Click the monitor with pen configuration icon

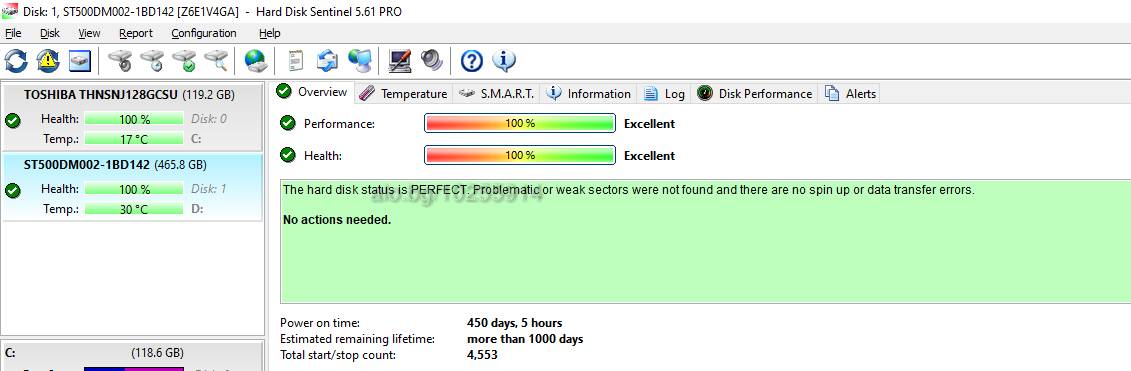[400, 61]
